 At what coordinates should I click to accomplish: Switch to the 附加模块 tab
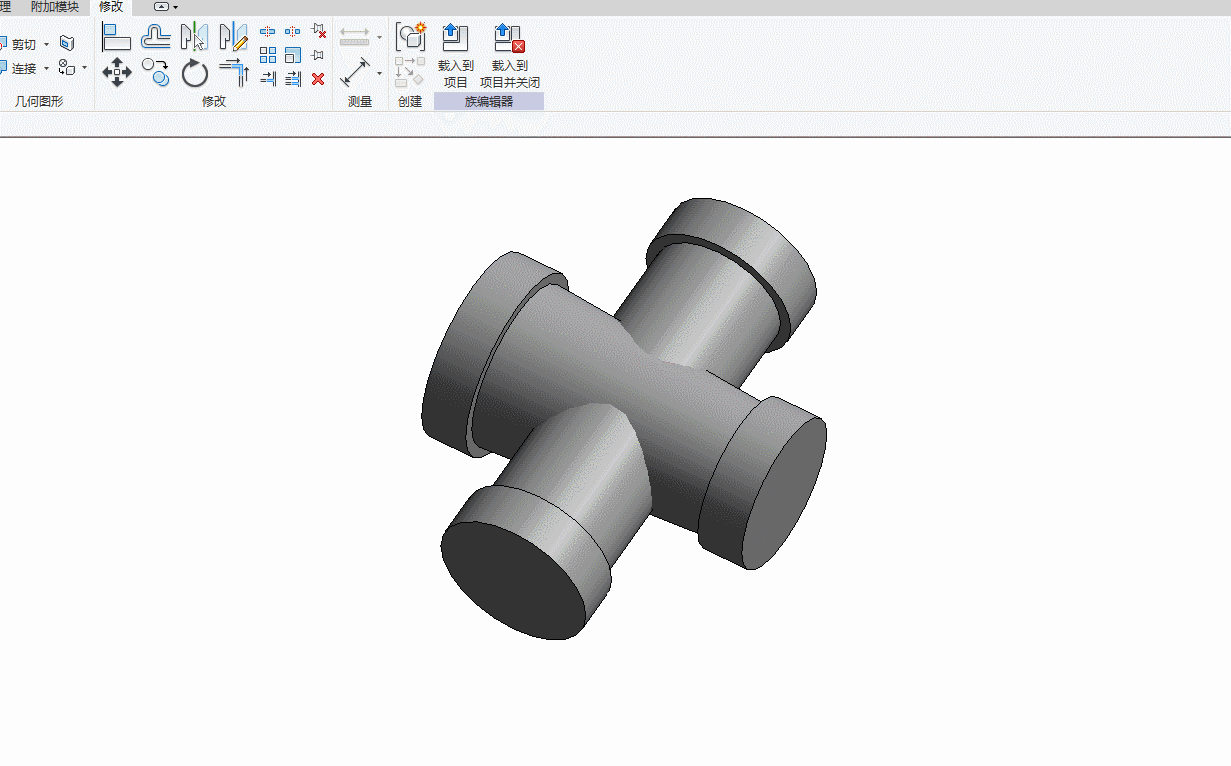pos(55,7)
